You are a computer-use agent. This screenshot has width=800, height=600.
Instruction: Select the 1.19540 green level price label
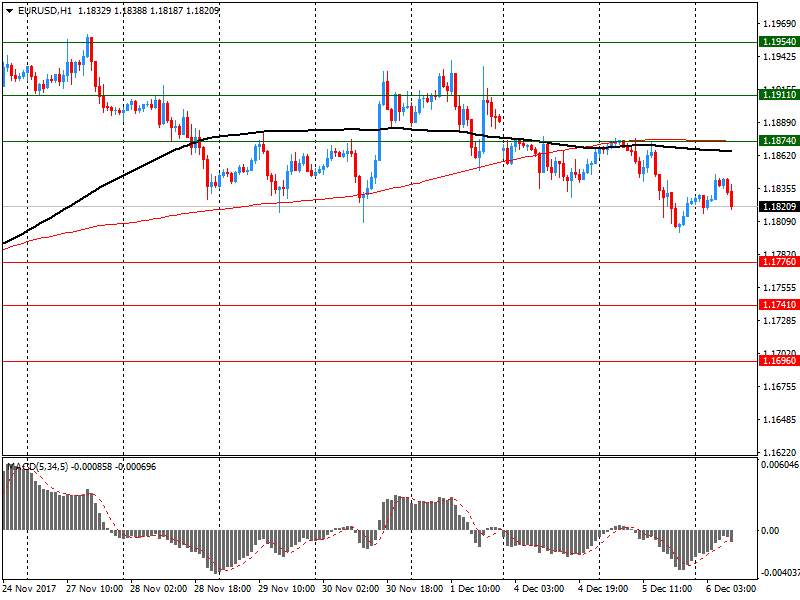click(779, 42)
